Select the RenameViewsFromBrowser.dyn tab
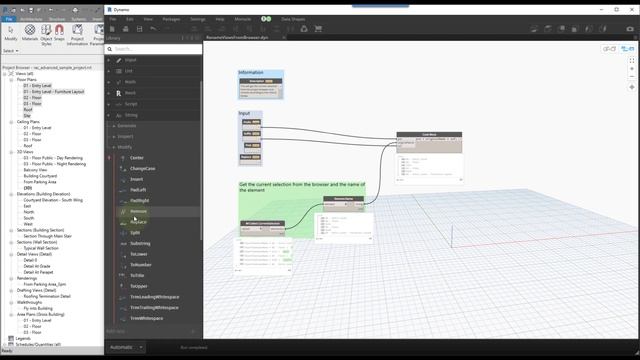This screenshot has width=640, height=360. click(x=237, y=38)
